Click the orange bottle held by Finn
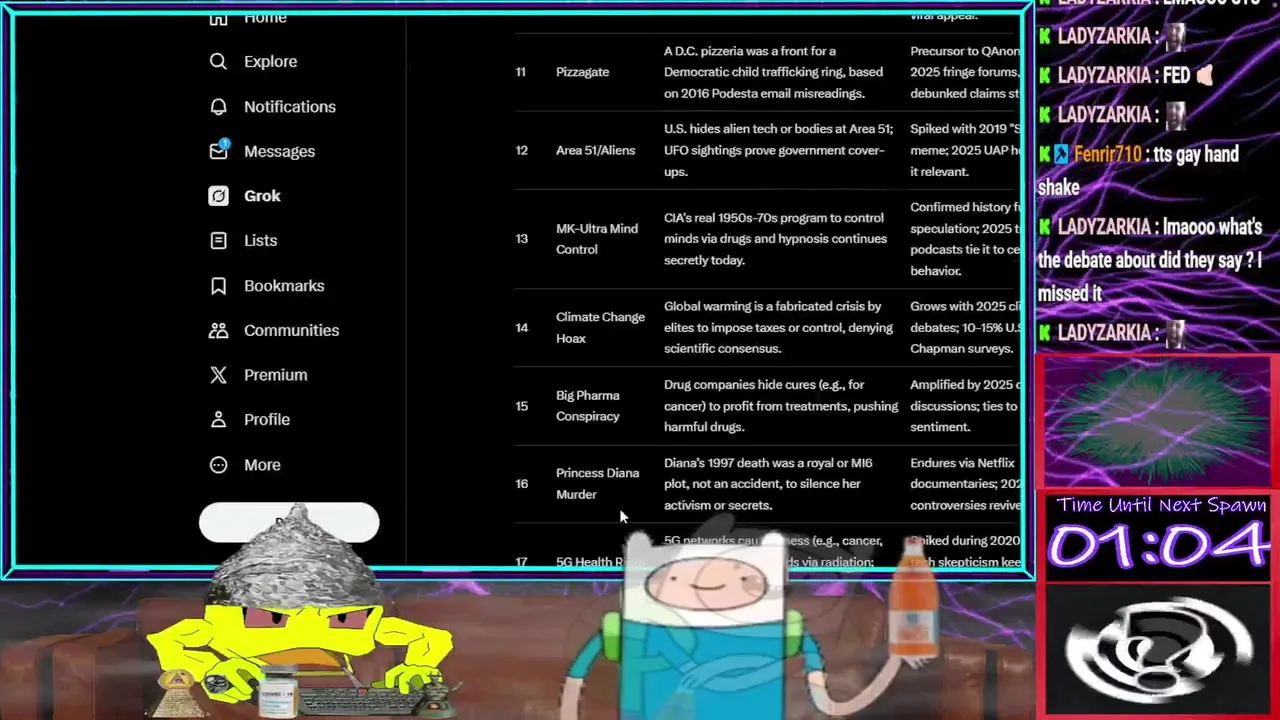1280x720 pixels. coord(915,600)
